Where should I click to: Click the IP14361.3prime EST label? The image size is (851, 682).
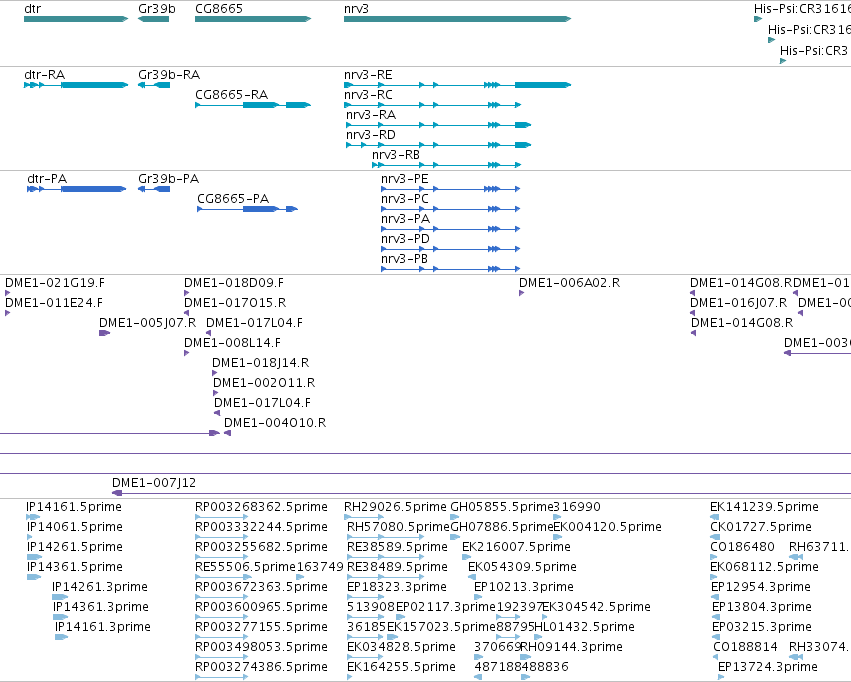[101, 608]
